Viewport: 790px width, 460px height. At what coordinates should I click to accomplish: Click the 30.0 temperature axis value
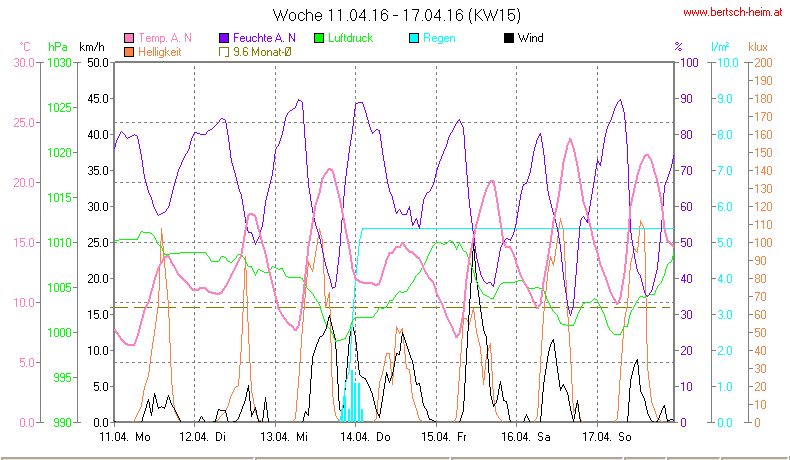[24, 63]
